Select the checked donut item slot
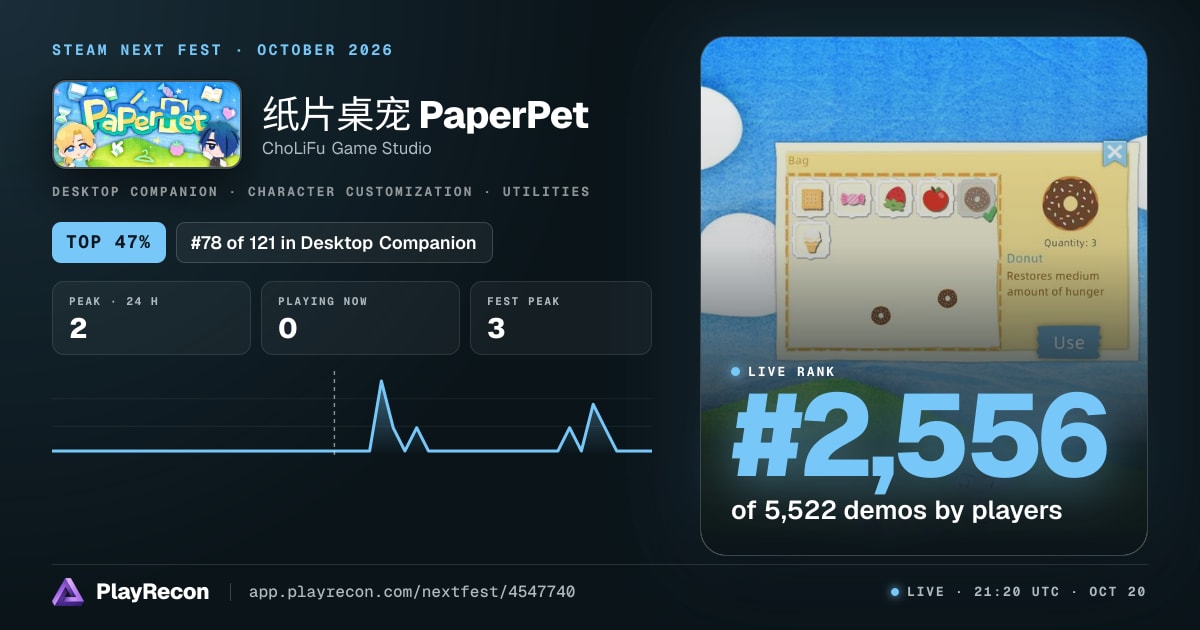This screenshot has height=630, width=1200. pyautogui.click(x=976, y=199)
